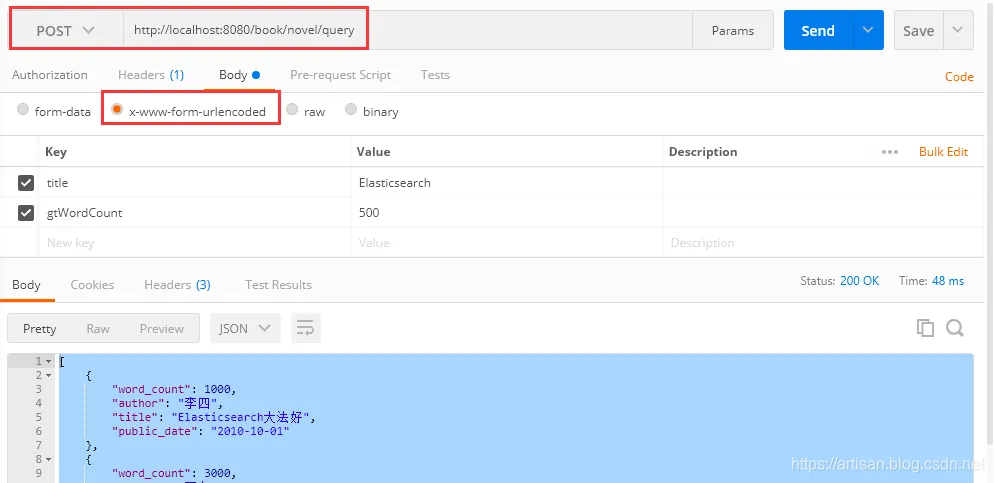
Task: Collapse the JSON array at line 1
Action: [x=49, y=361]
